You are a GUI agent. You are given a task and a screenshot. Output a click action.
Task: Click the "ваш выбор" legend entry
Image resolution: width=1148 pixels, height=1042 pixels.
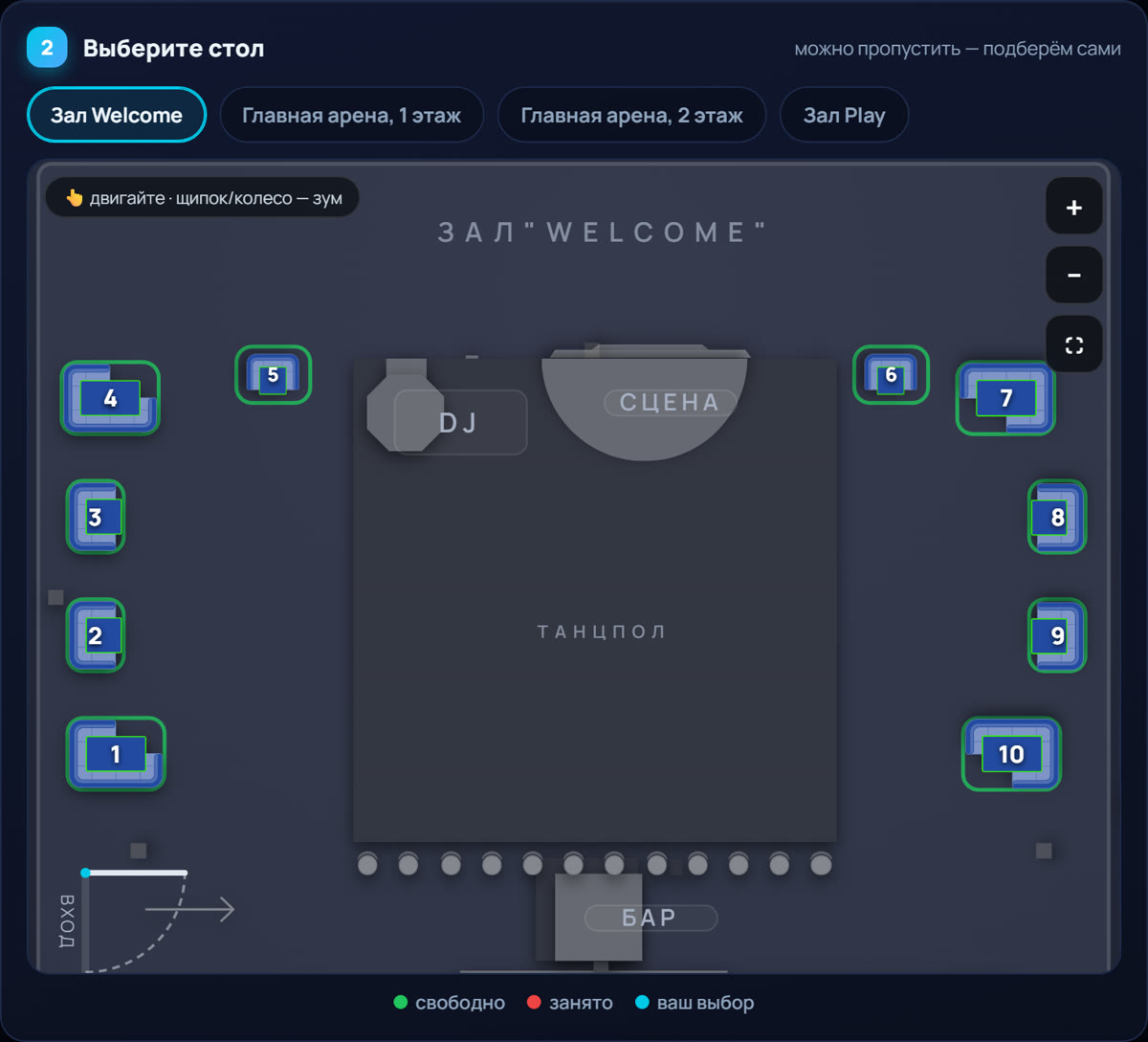point(695,1003)
